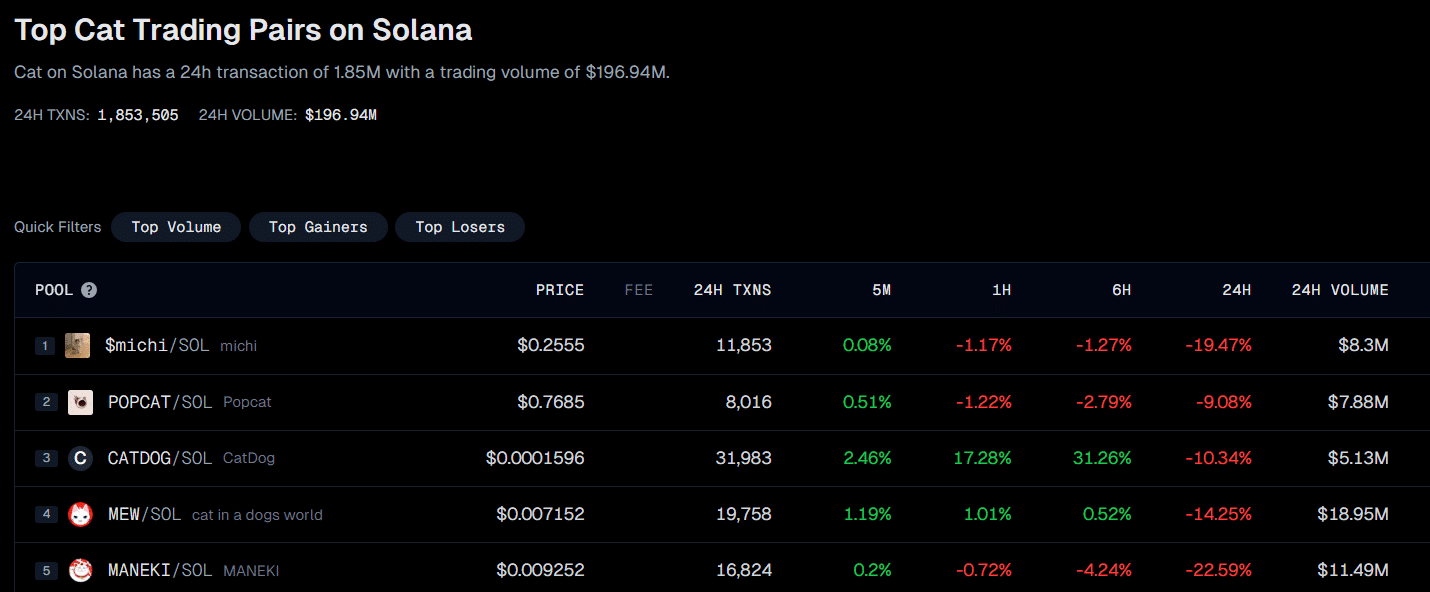Open the CATDOG/SOL pair page
This screenshot has width=1430, height=592.
pyautogui.click(x=160, y=458)
